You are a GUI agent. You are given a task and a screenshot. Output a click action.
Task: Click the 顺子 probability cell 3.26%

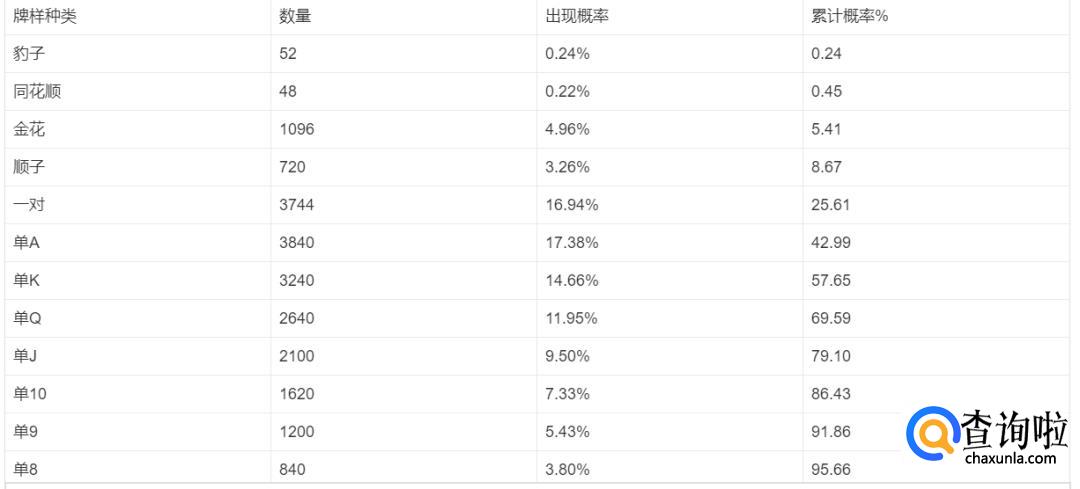point(567,167)
